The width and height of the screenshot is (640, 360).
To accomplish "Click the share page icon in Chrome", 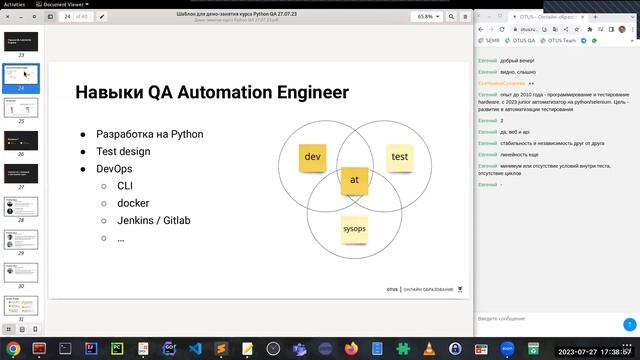I will tap(566, 29).
